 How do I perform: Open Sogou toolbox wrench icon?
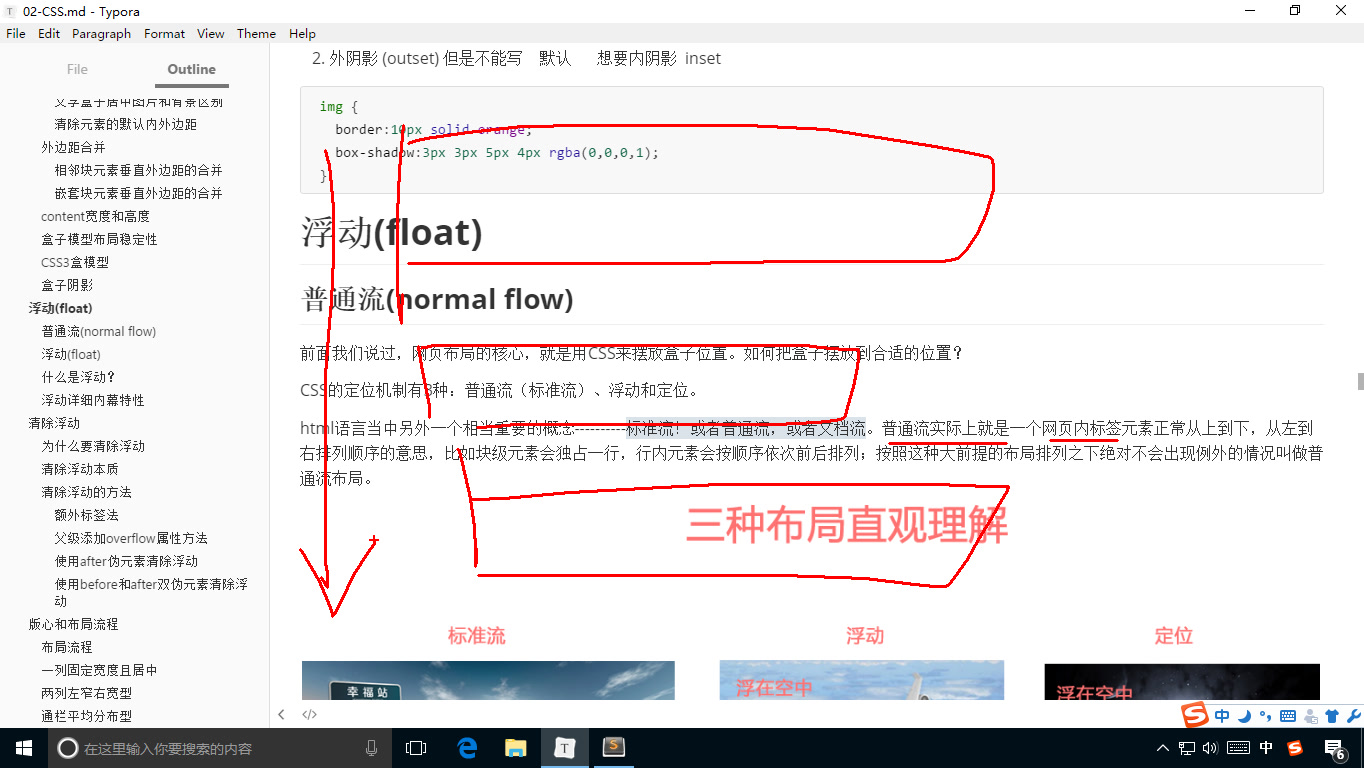click(x=1353, y=716)
